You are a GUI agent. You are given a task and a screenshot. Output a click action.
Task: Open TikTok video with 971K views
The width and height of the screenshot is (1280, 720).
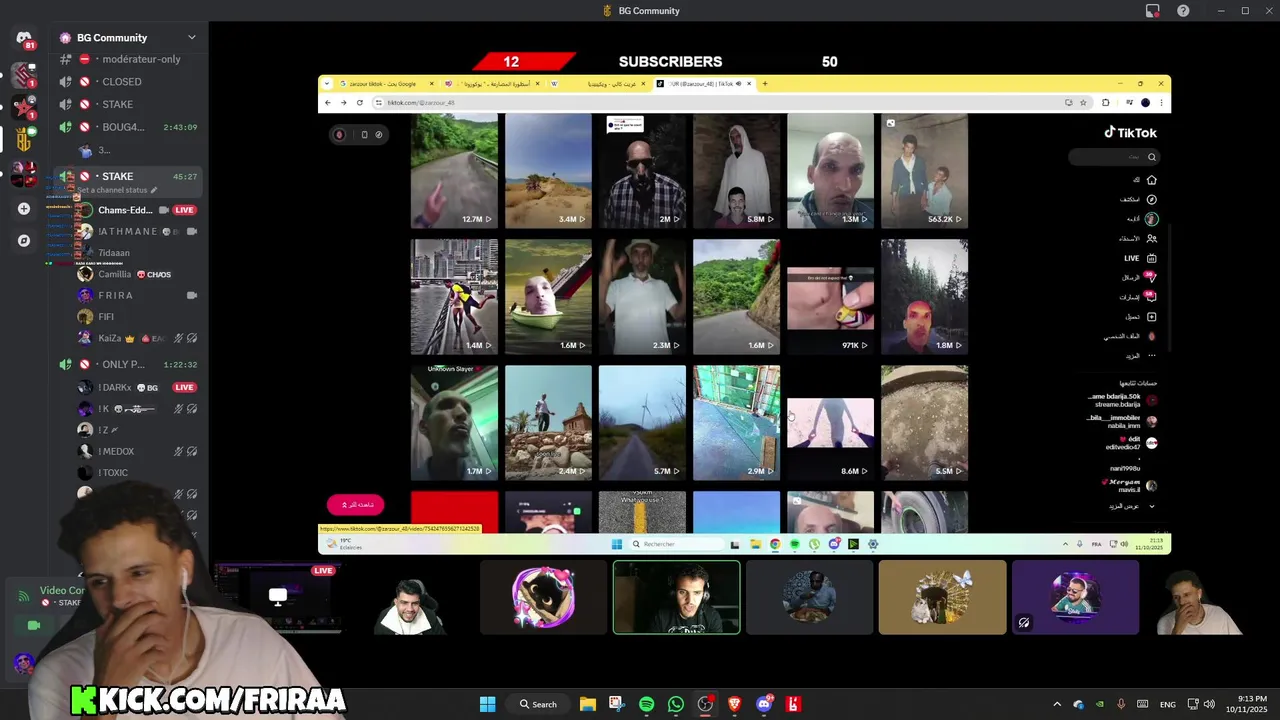(830, 297)
